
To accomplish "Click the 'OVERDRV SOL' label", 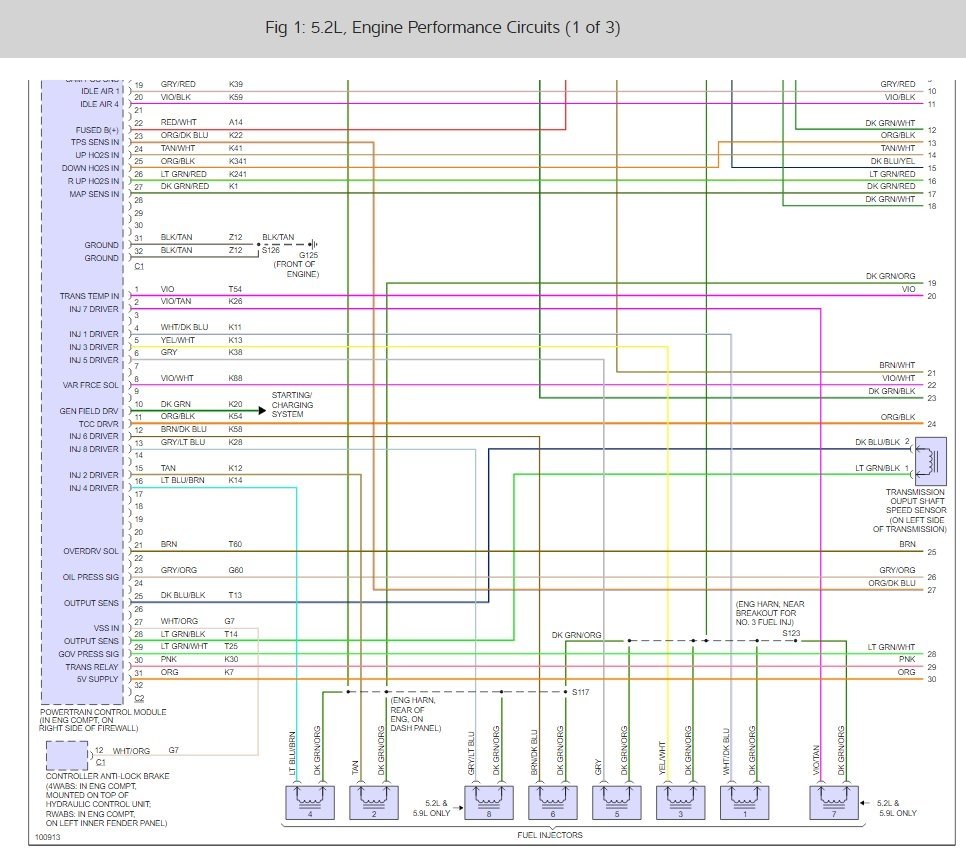I will (91, 551).
